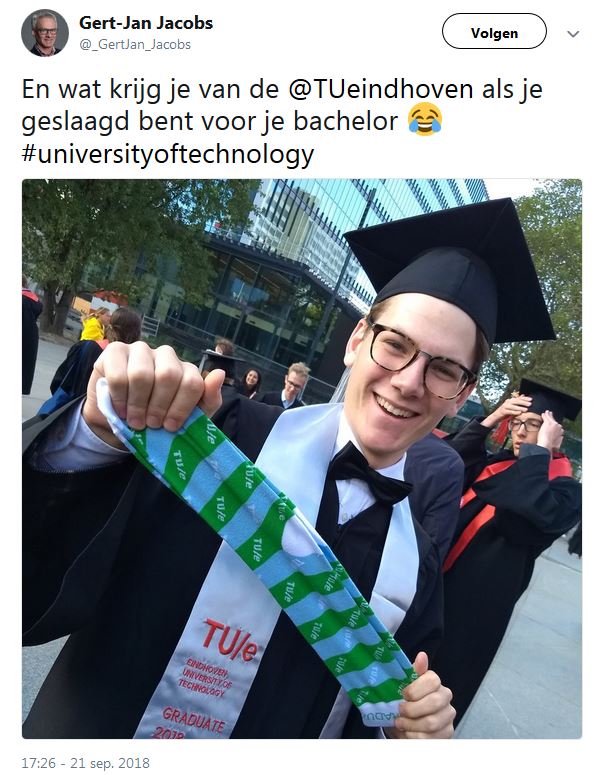
Task: Click the red TU/e logo on sash
Action: tap(230, 640)
